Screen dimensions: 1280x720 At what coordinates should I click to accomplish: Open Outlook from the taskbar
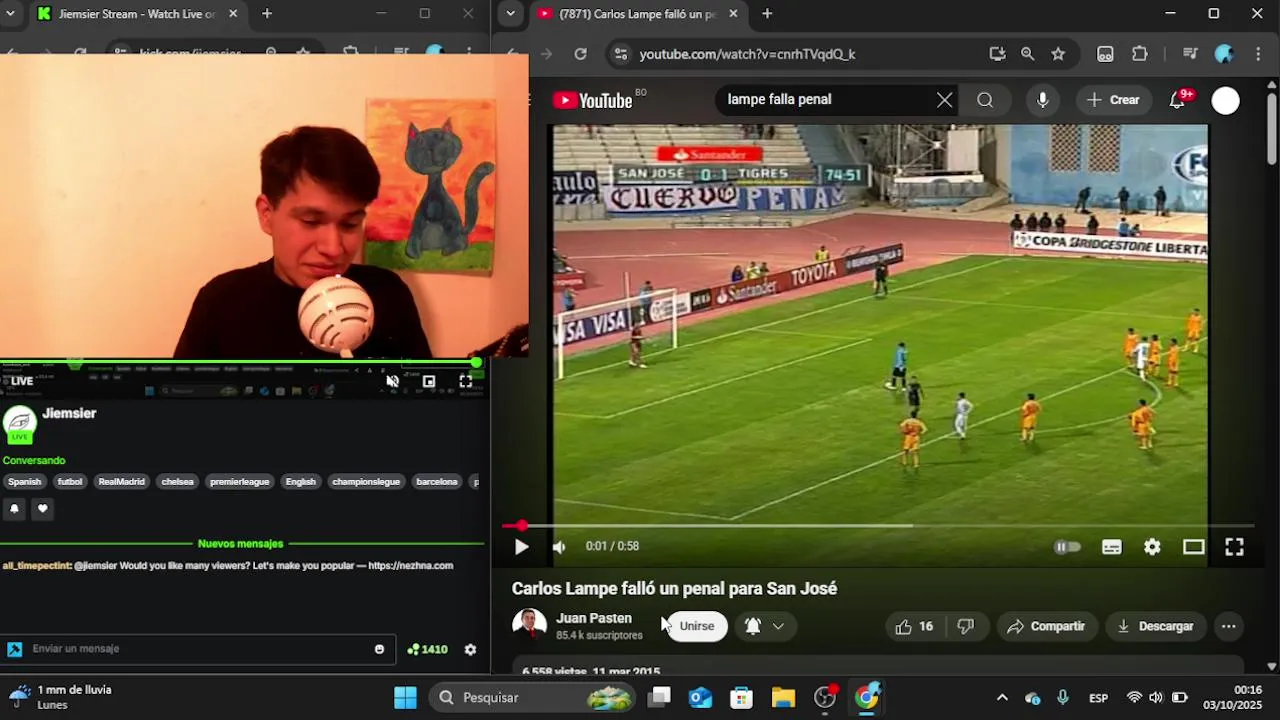pyautogui.click(x=700, y=697)
